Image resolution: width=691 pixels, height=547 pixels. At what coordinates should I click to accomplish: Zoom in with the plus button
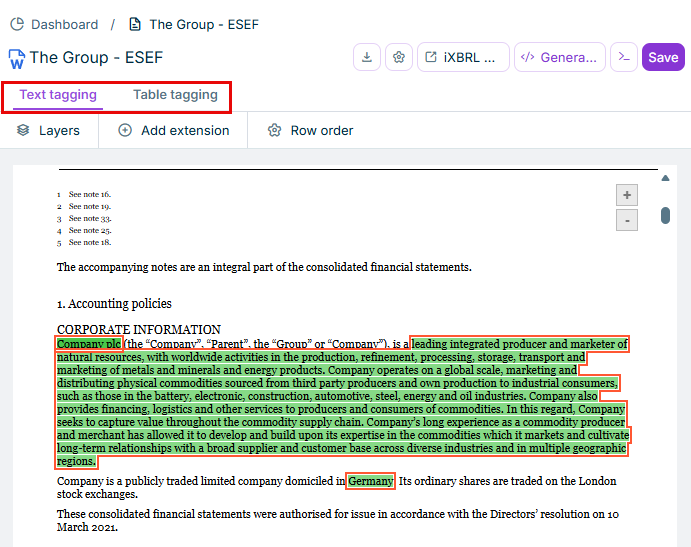[x=627, y=195]
